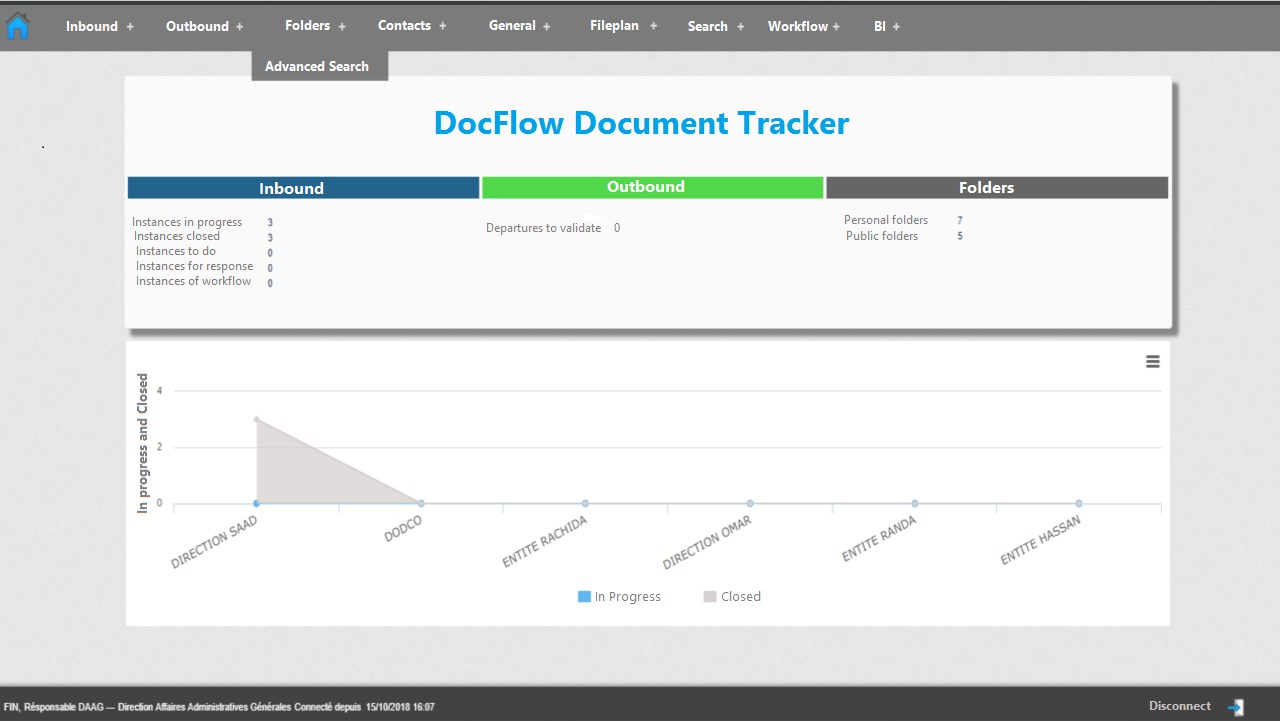Screen dimensions: 1280x722
Task: Click the DIRECTION OMAR chart axis label
Action: (x=707, y=543)
